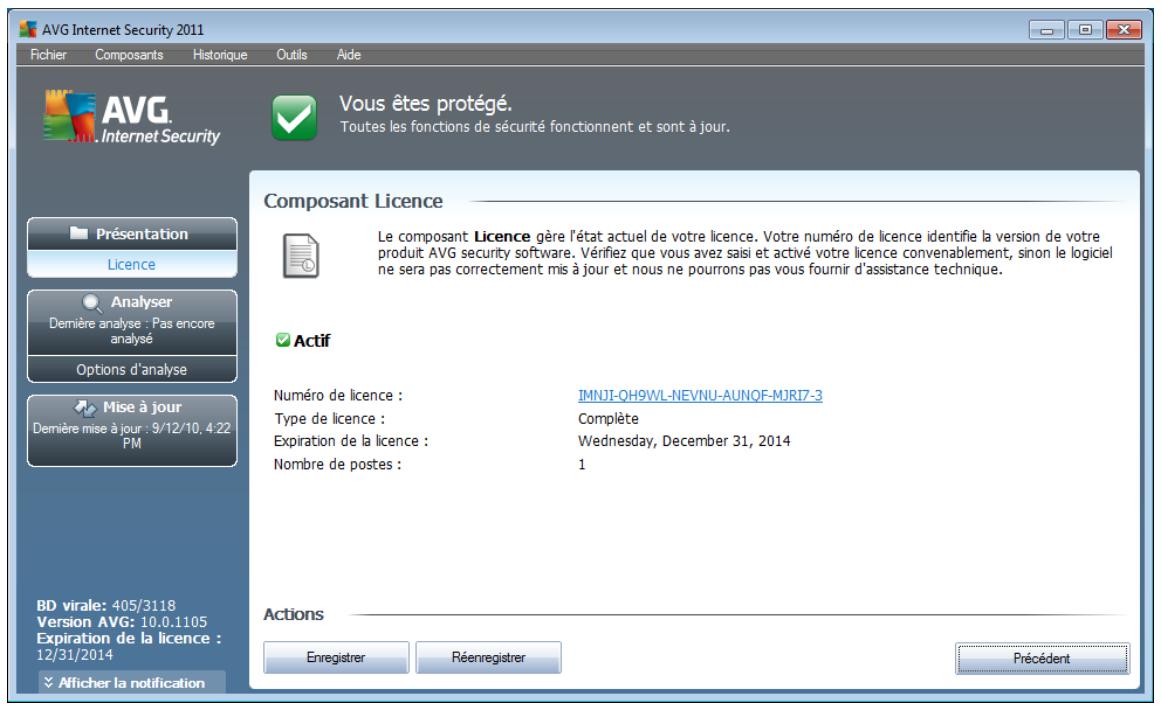Click the 'Actions' section heading
1162x707 pixels.
coord(293,614)
